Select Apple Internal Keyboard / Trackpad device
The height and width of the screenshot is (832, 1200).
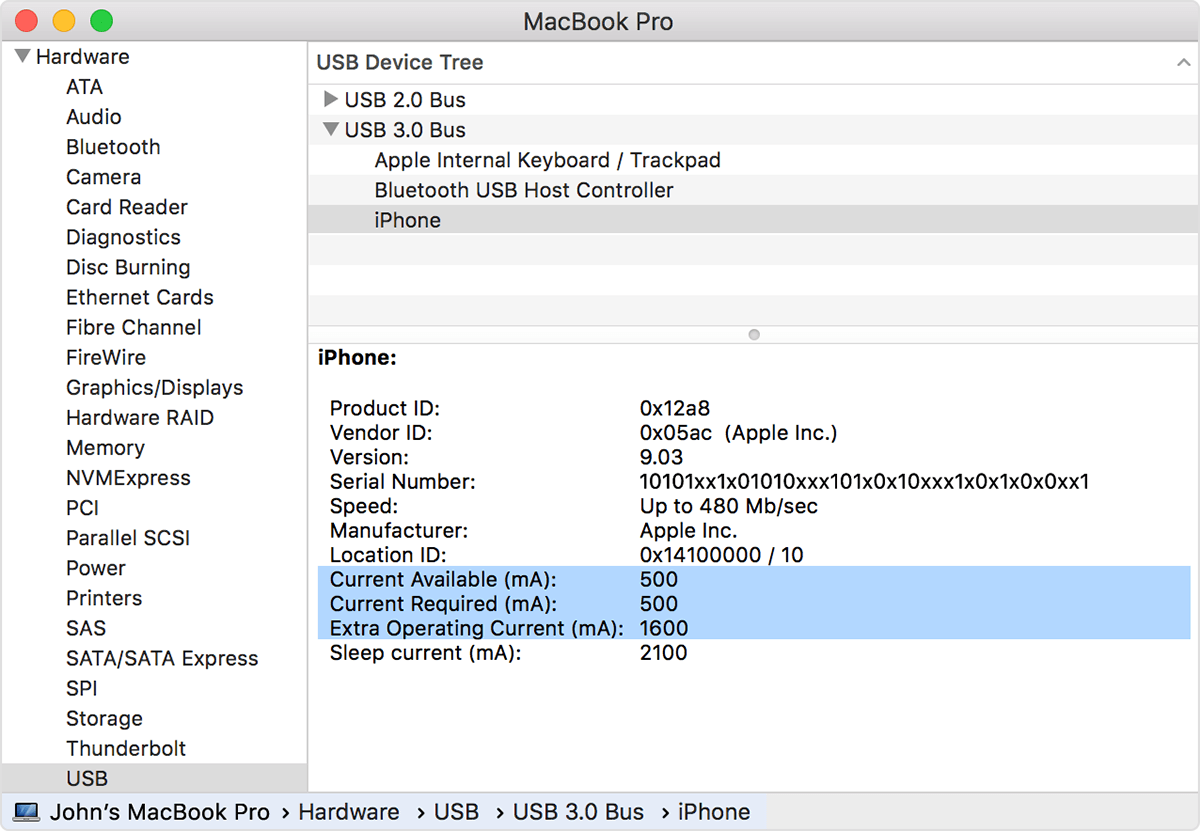[547, 160]
